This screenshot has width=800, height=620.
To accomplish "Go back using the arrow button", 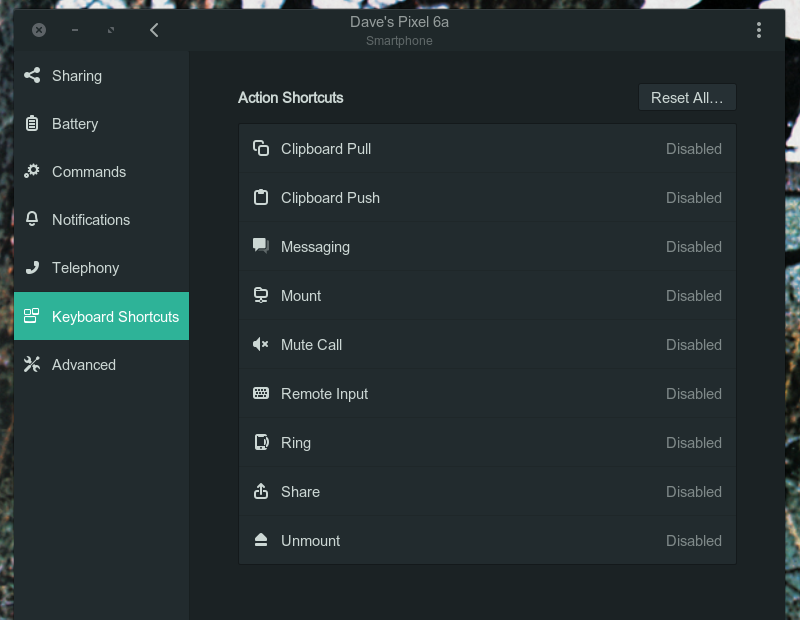I will click(x=154, y=29).
